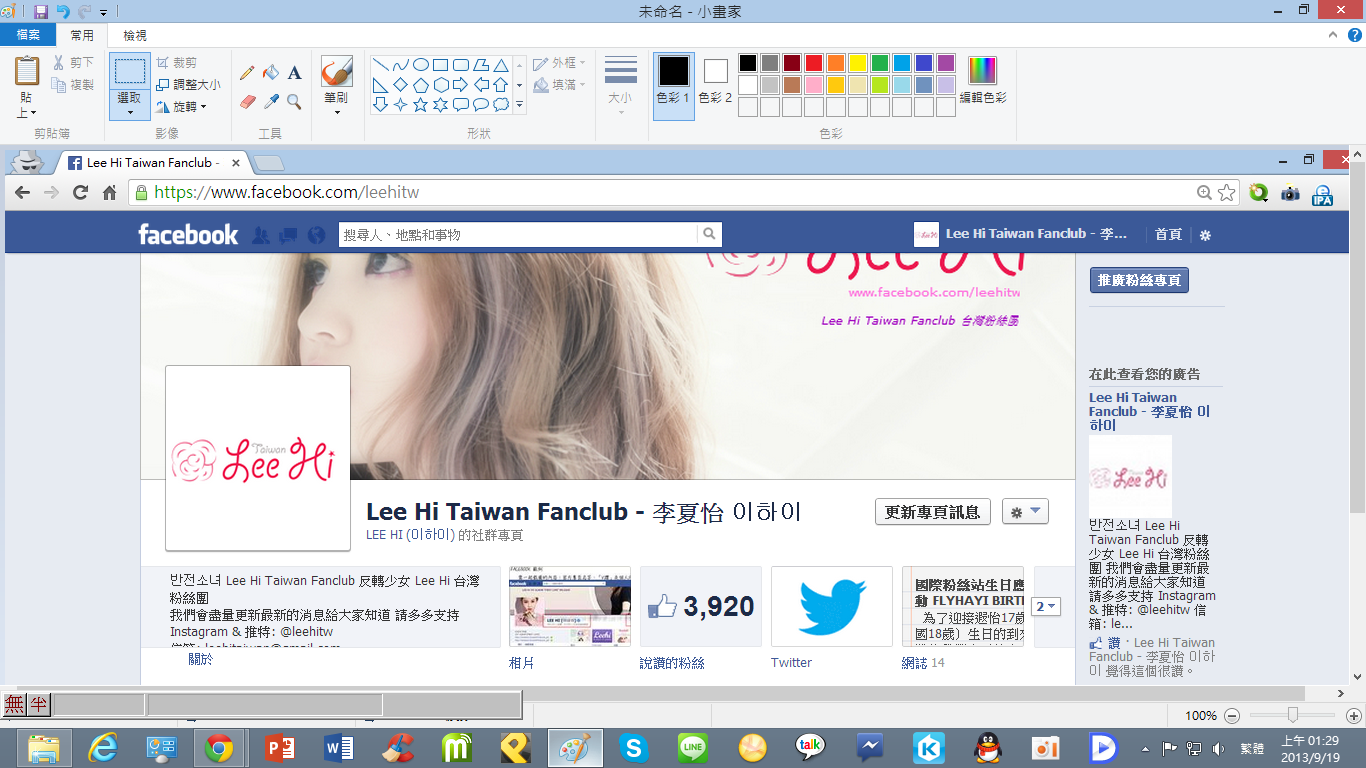Click the Facebook Home (首頁) link
Image resolution: width=1366 pixels, height=768 pixels.
click(1168, 235)
